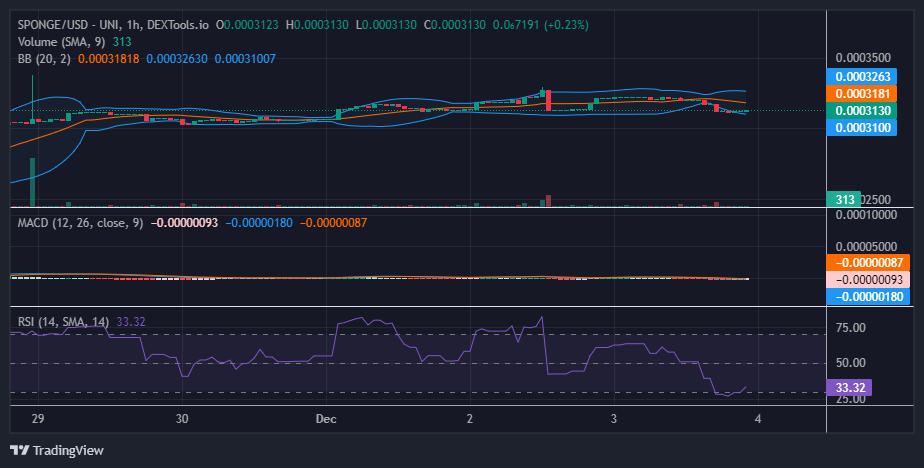
Task: Click the 2 date label on time axis
Action: 470,419
